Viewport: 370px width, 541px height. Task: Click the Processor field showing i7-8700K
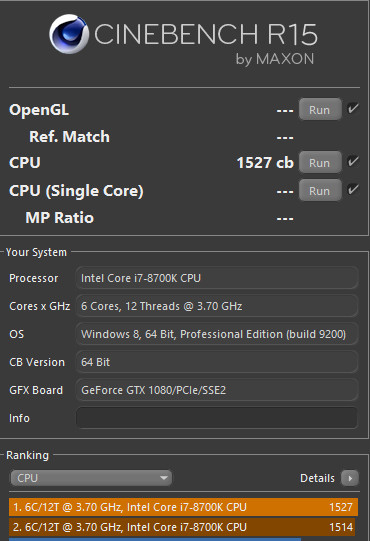click(217, 278)
